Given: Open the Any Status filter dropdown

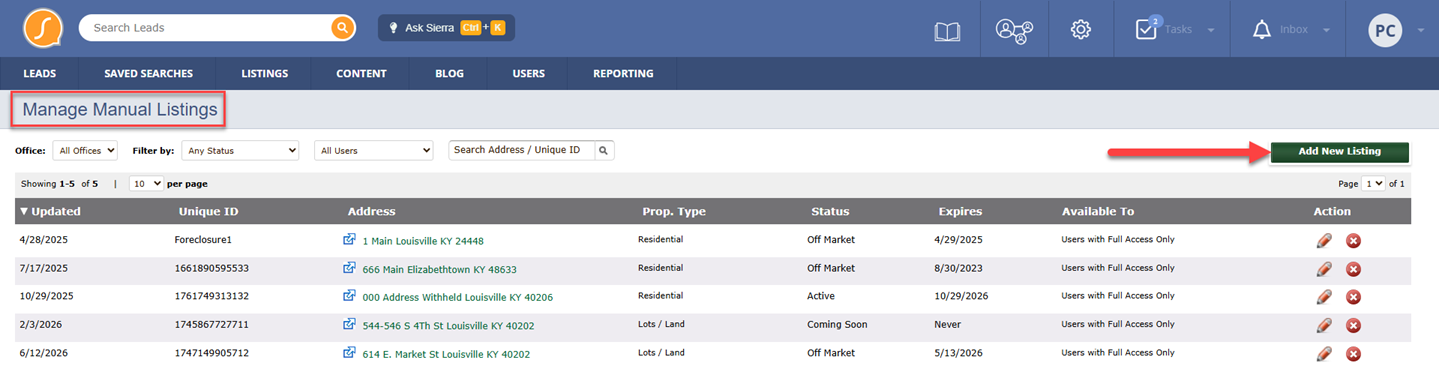Looking at the screenshot, I should point(240,150).
